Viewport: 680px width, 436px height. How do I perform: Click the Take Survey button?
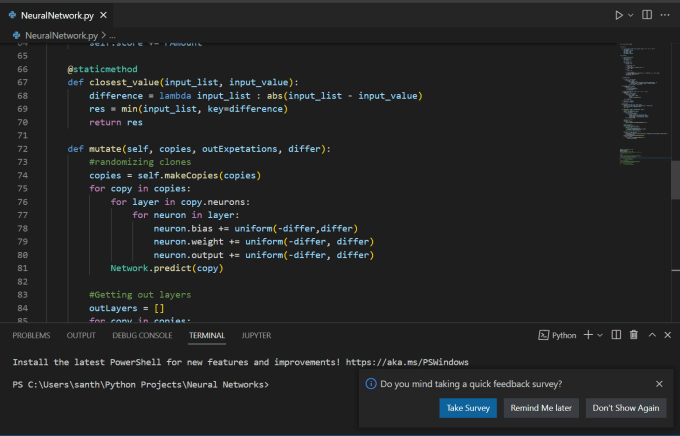click(x=468, y=408)
